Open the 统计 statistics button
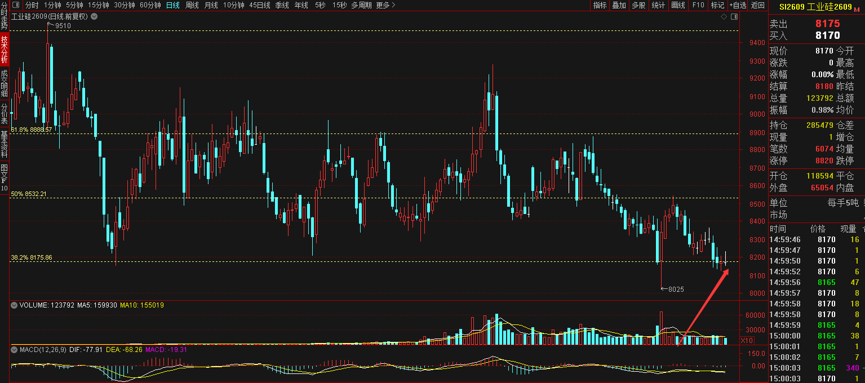865x383 pixels. click(658, 6)
